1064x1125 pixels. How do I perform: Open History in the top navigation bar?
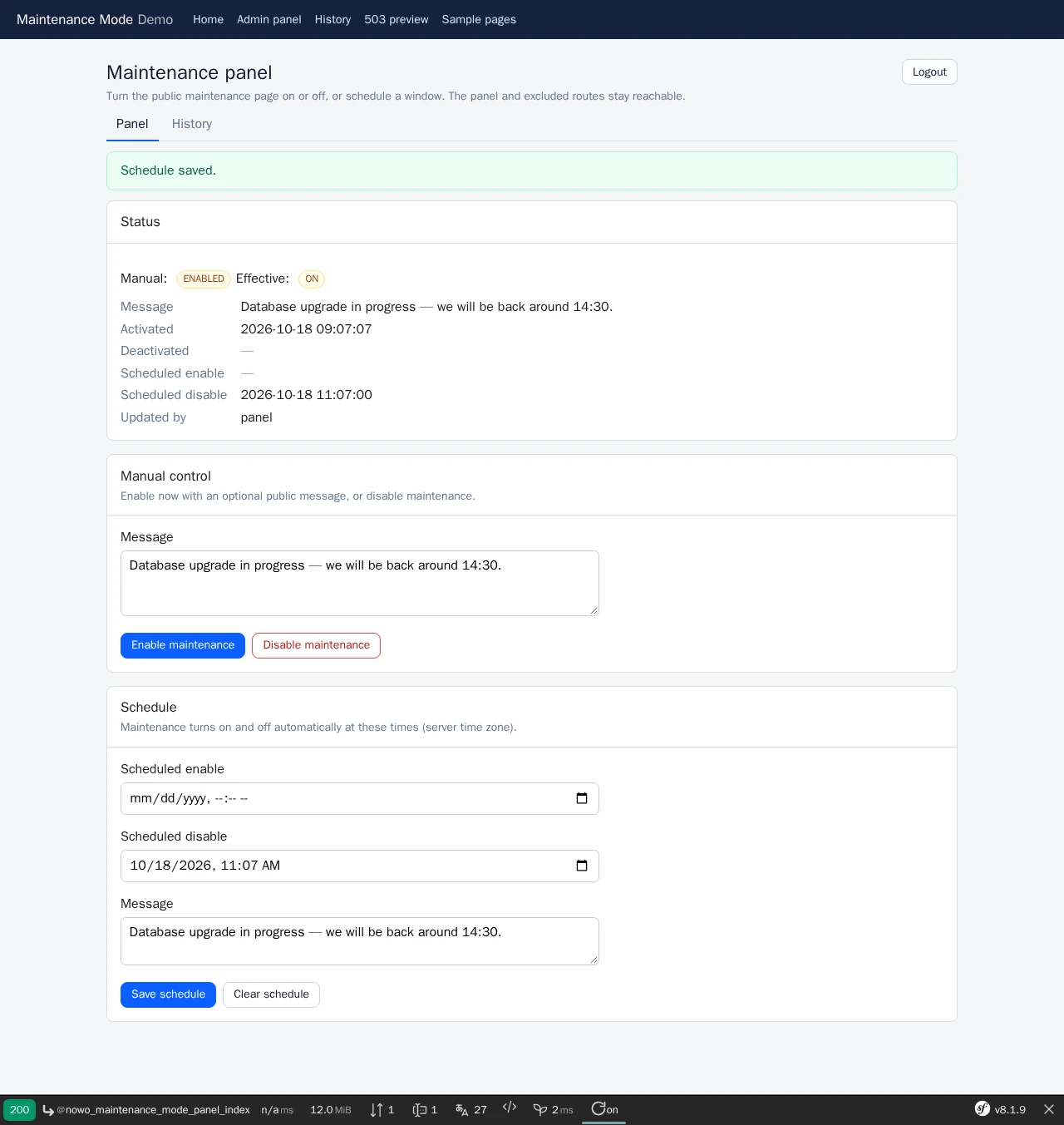332,19
